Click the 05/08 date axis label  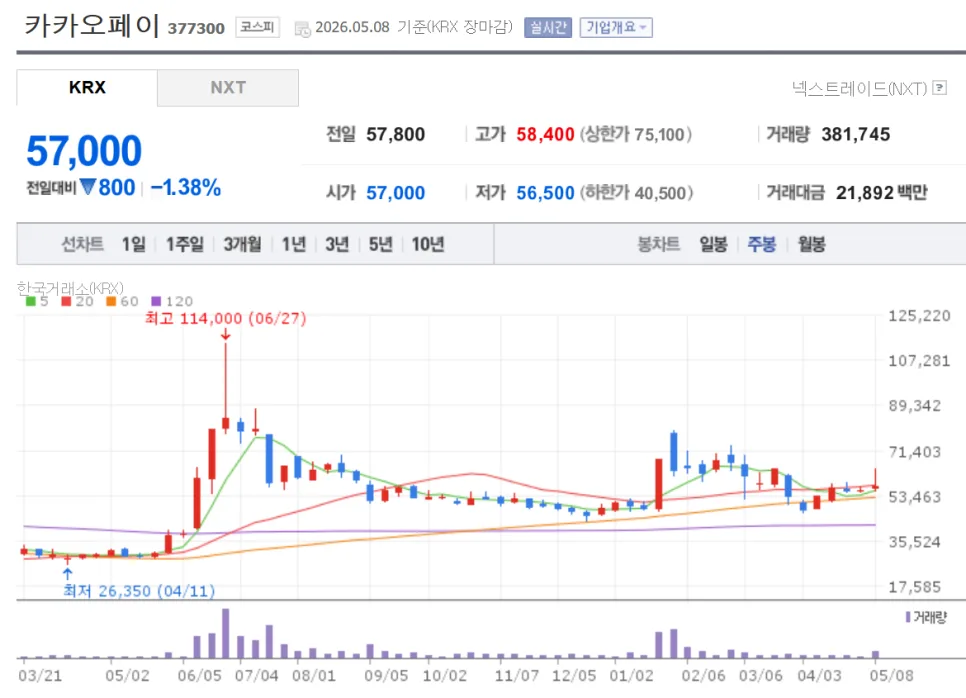(x=891, y=676)
